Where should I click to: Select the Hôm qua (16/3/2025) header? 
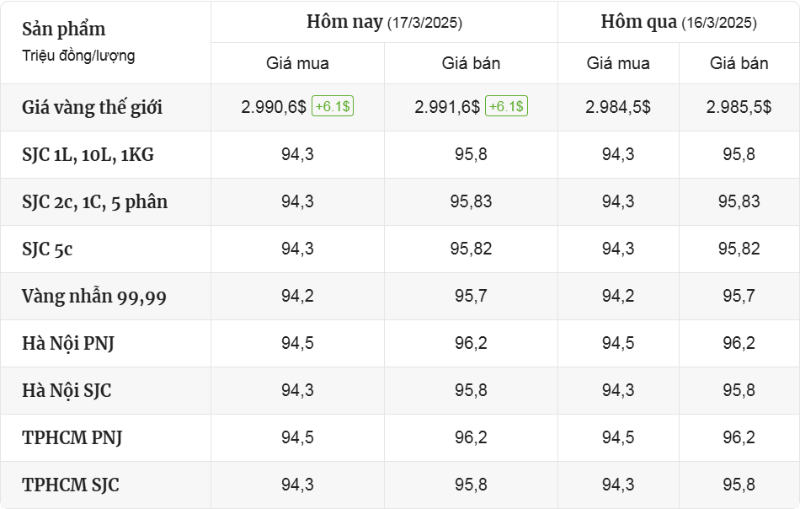point(679,22)
